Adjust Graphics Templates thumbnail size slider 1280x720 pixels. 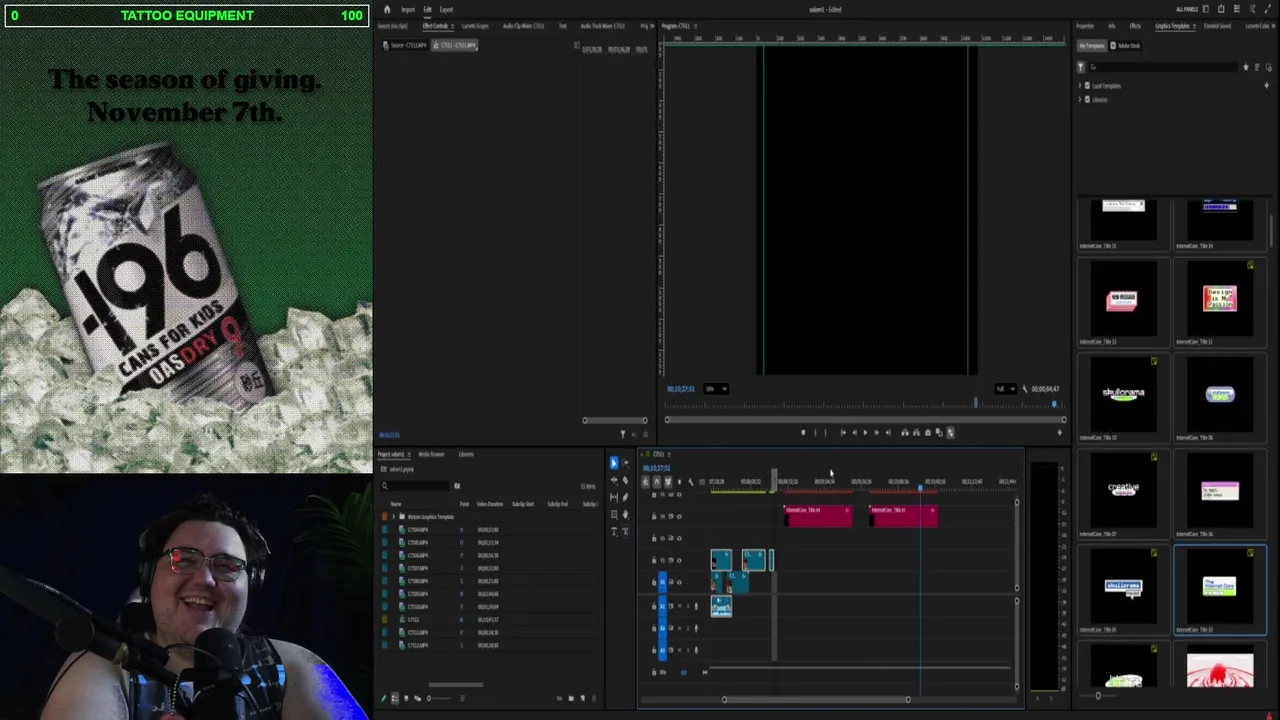pyautogui.click(x=1098, y=696)
